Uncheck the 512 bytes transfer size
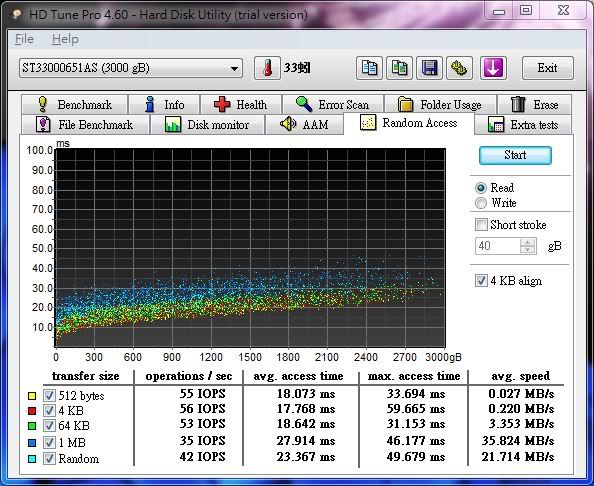 49,395
